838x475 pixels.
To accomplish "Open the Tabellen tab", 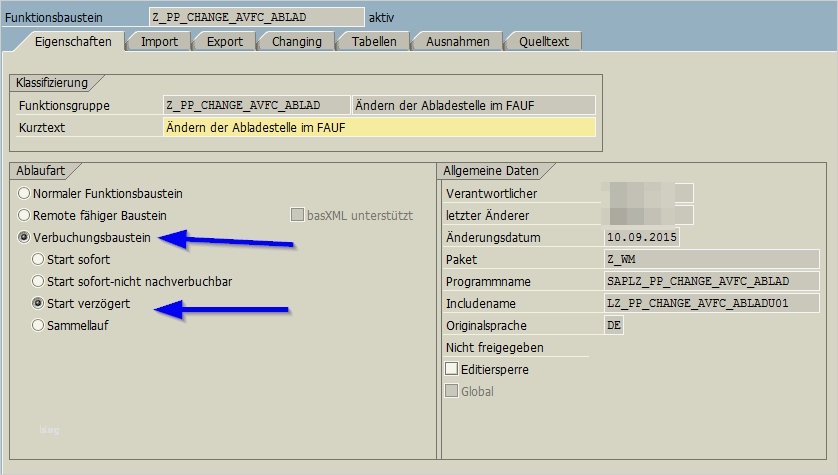I will 374,42.
